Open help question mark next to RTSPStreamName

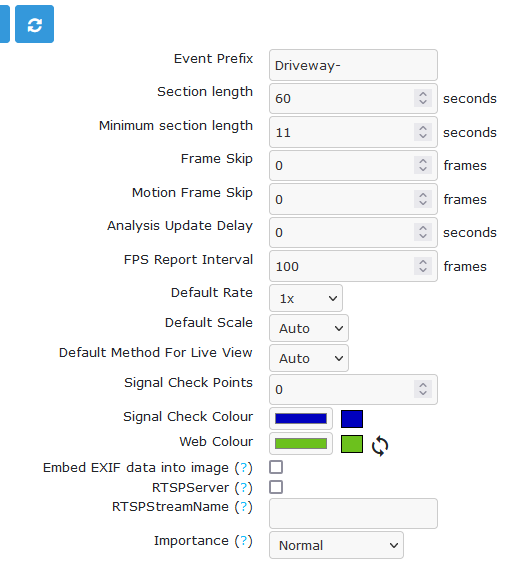pos(244,507)
